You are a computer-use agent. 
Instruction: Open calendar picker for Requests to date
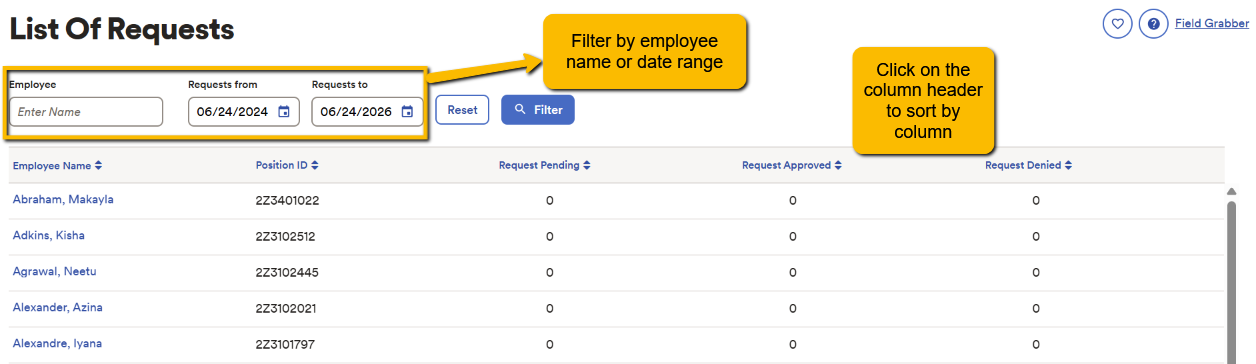[x=407, y=112]
